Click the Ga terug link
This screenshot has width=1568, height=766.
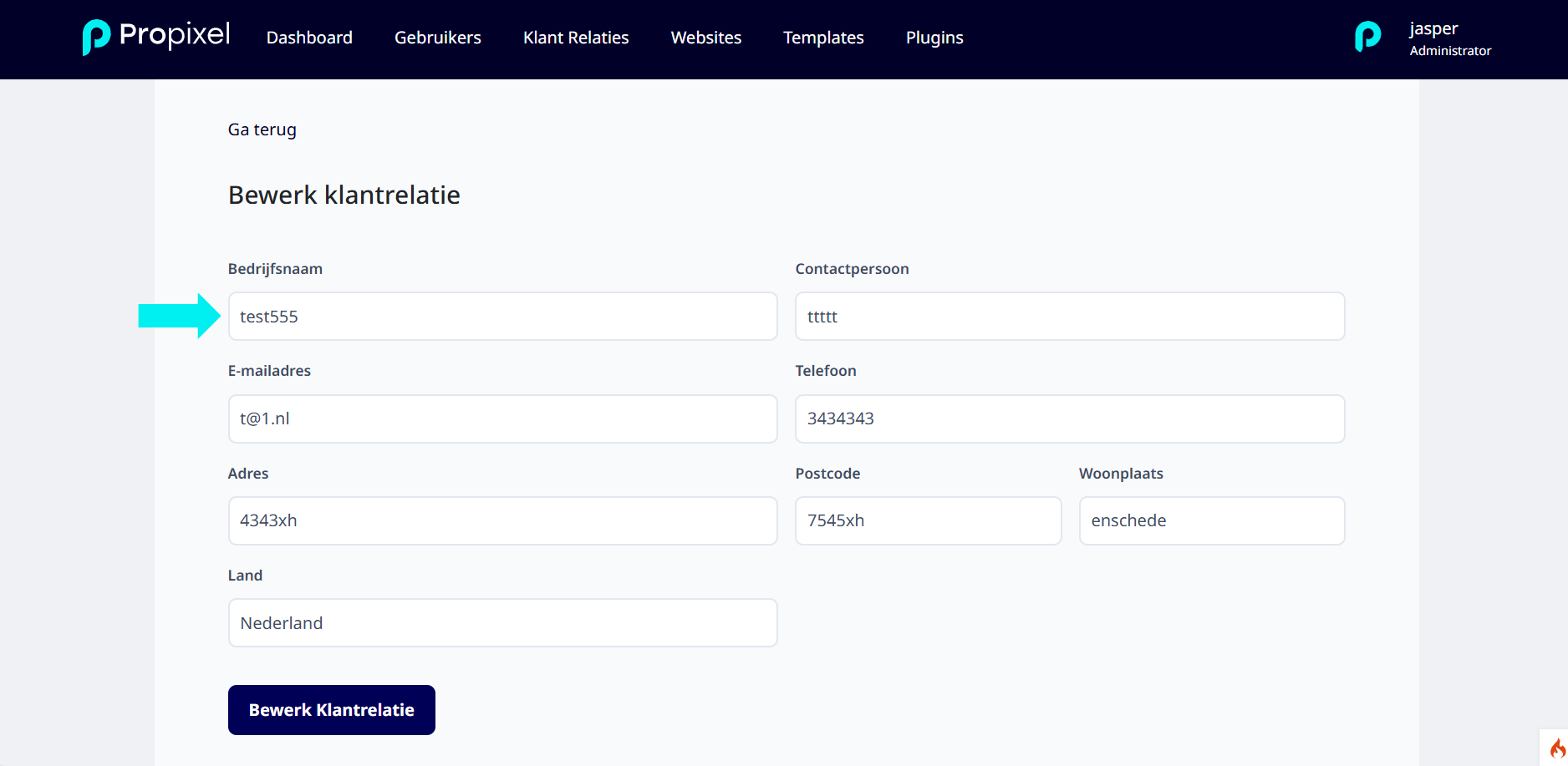pos(262,129)
